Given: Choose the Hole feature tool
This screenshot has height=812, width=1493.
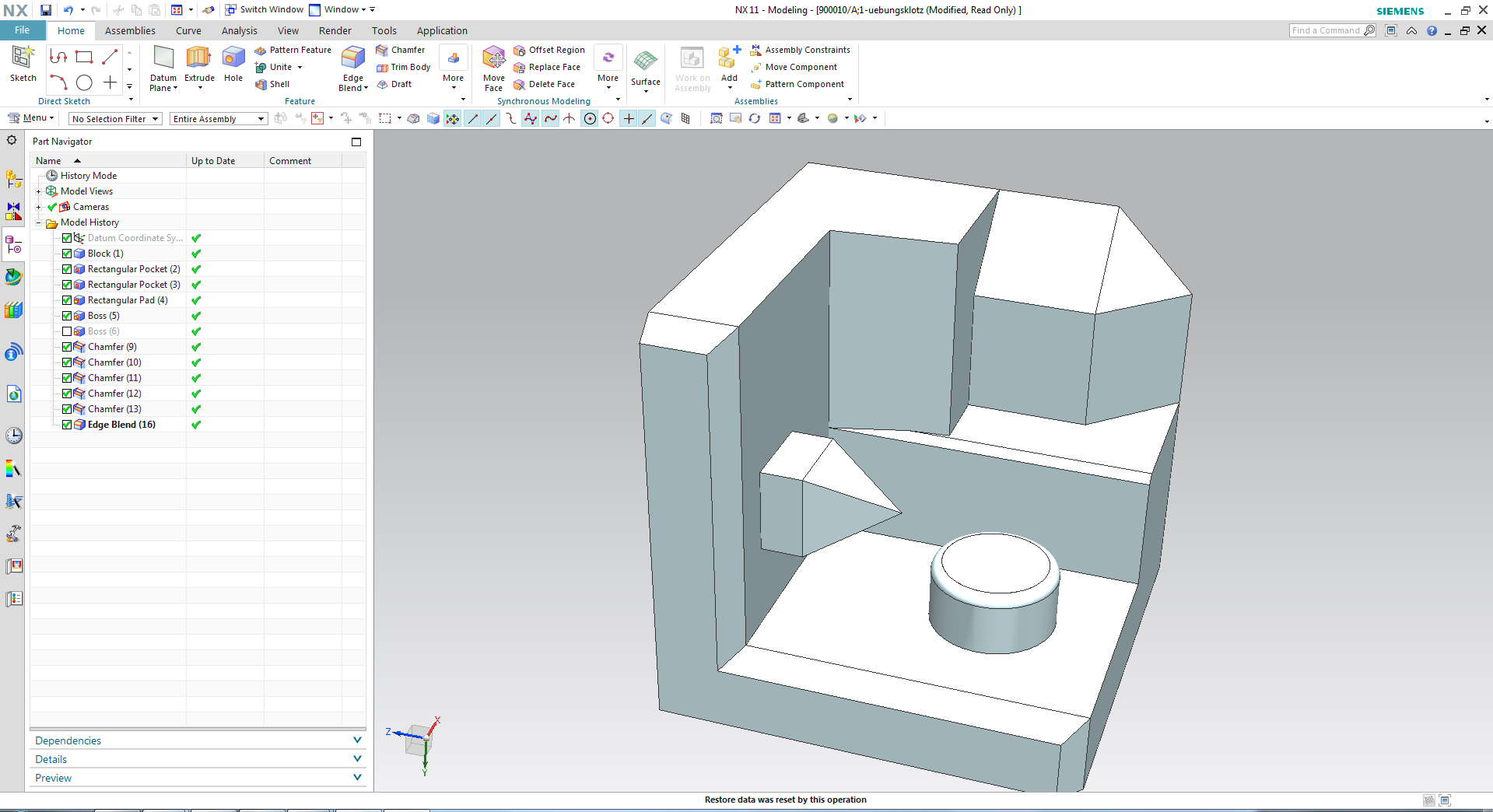Looking at the screenshot, I should pyautogui.click(x=233, y=64).
